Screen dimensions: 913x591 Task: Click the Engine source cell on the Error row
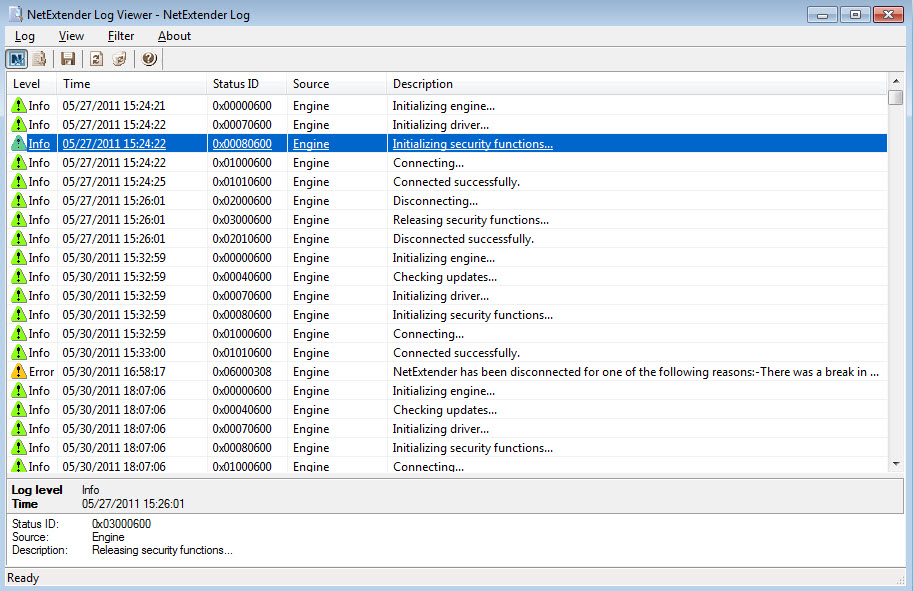point(311,371)
